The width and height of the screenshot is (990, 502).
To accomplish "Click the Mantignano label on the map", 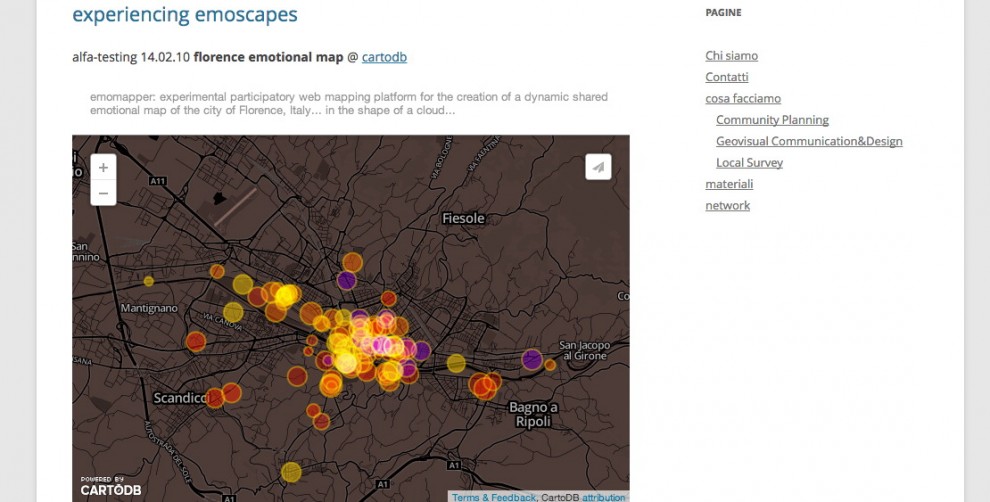I will (x=149, y=308).
